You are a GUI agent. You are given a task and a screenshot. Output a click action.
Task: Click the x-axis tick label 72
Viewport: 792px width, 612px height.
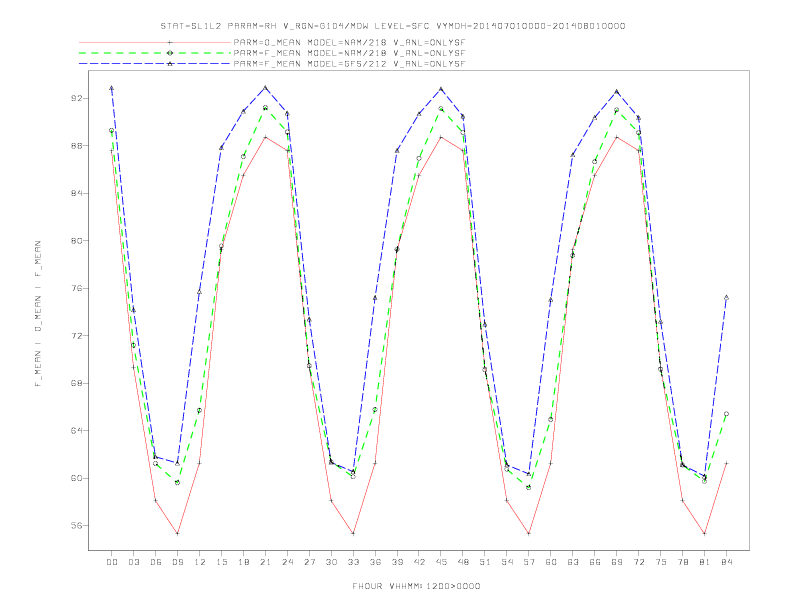click(639, 562)
